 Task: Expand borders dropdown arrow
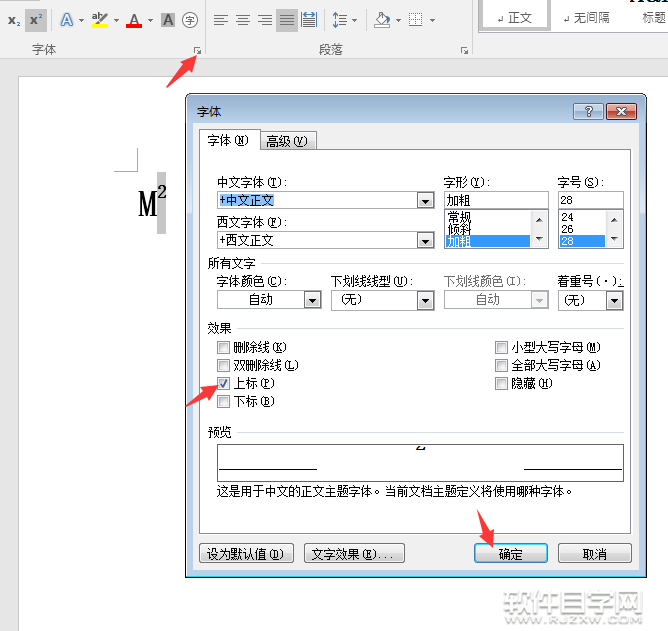432,20
